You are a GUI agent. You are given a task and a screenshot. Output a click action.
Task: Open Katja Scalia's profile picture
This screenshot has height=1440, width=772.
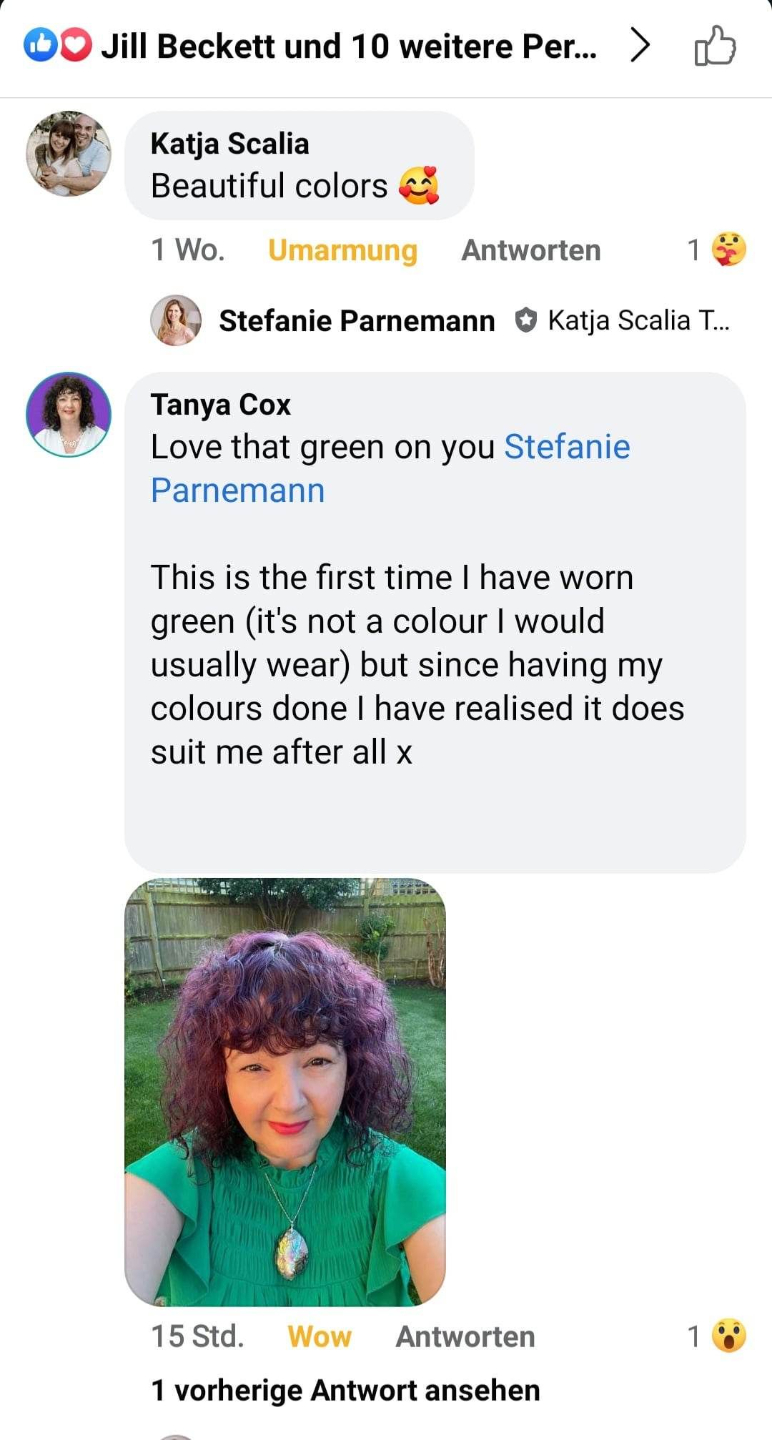click(68, 154)
